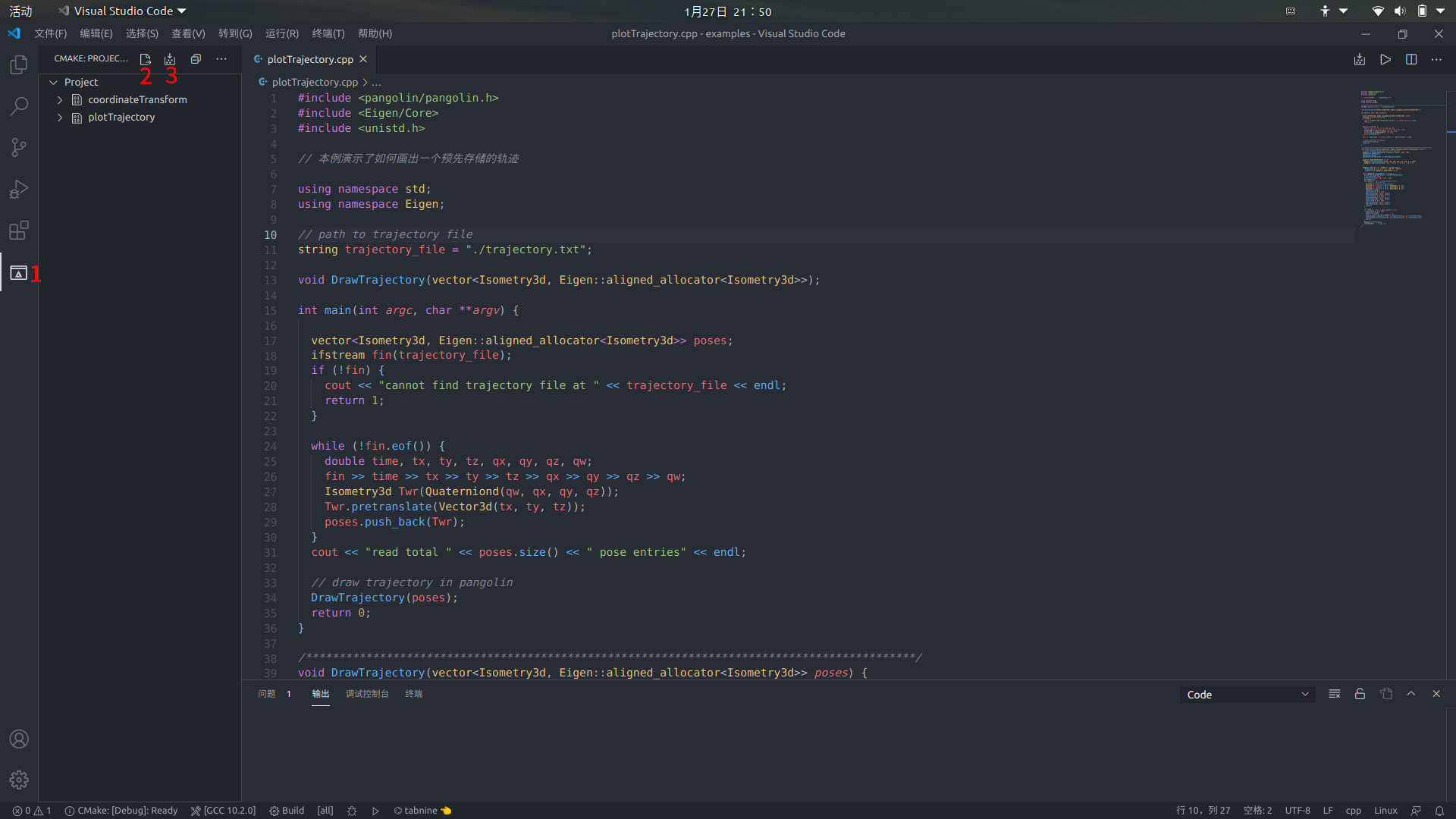The width and height of the screenshot is (1456, 819).
Task: Open the 查看(V) menu
Action: click(188, 33)
